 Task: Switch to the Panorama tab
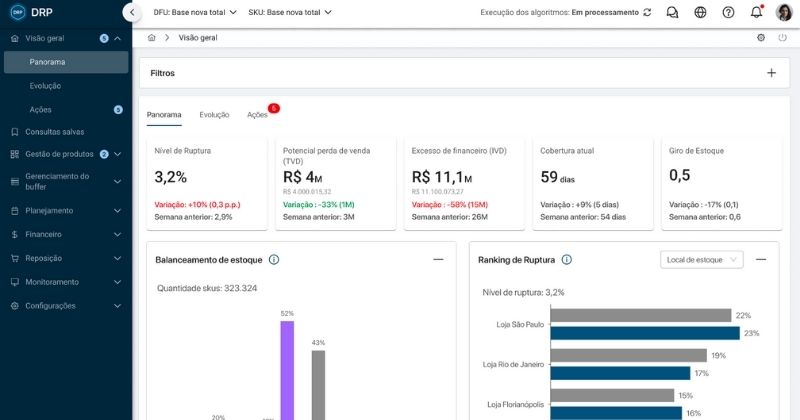(164, 115)
